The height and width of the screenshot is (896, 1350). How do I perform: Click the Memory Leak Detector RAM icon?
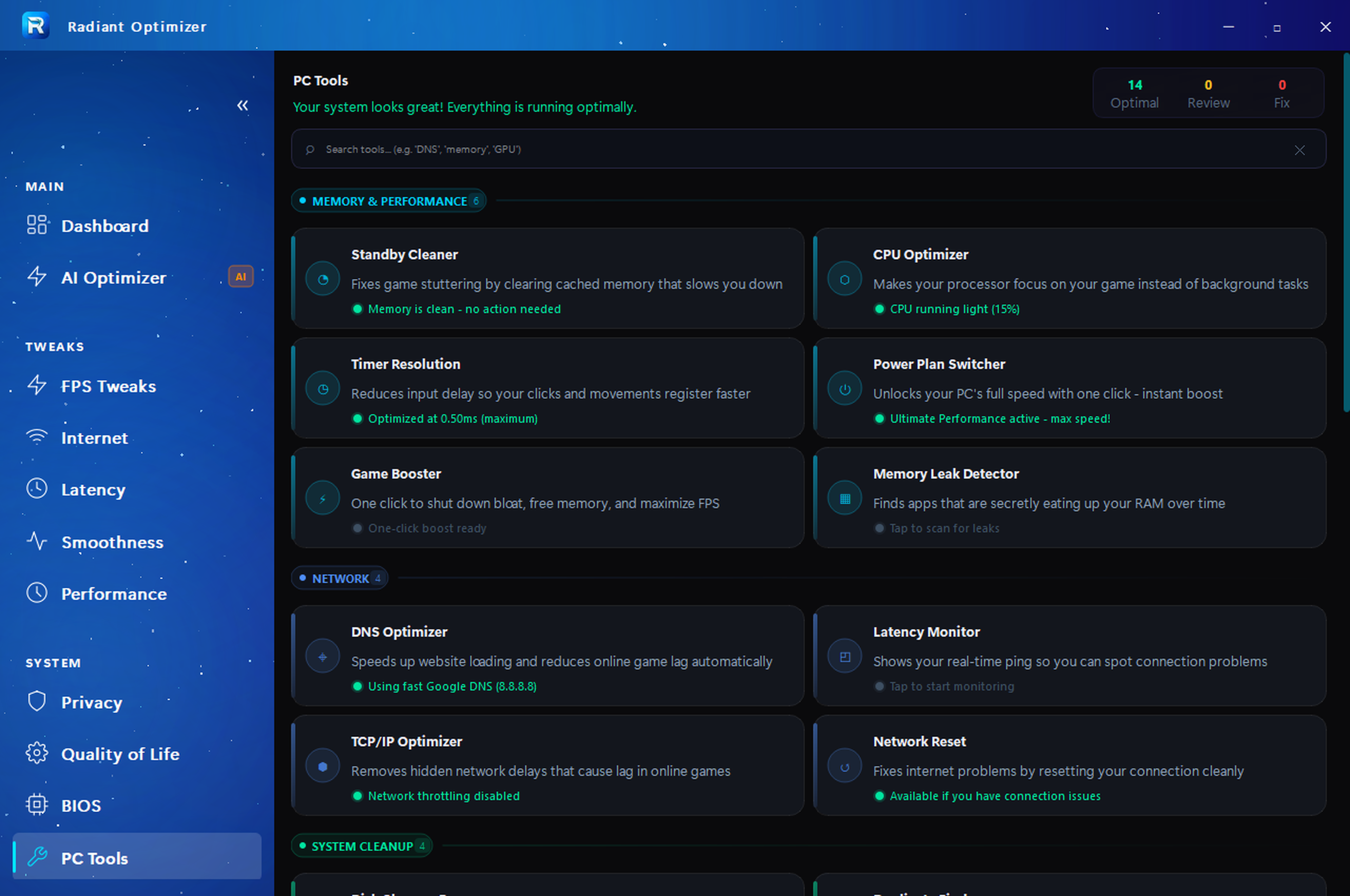coord(844,498)
